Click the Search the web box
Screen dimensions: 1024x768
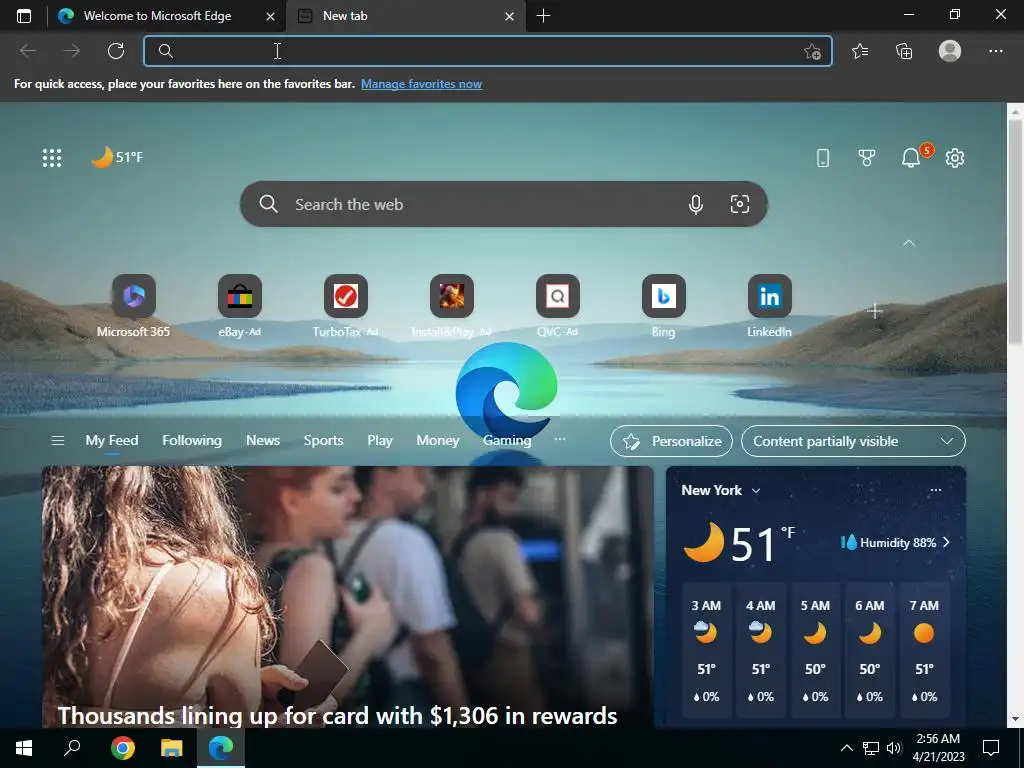click(504, 204)
